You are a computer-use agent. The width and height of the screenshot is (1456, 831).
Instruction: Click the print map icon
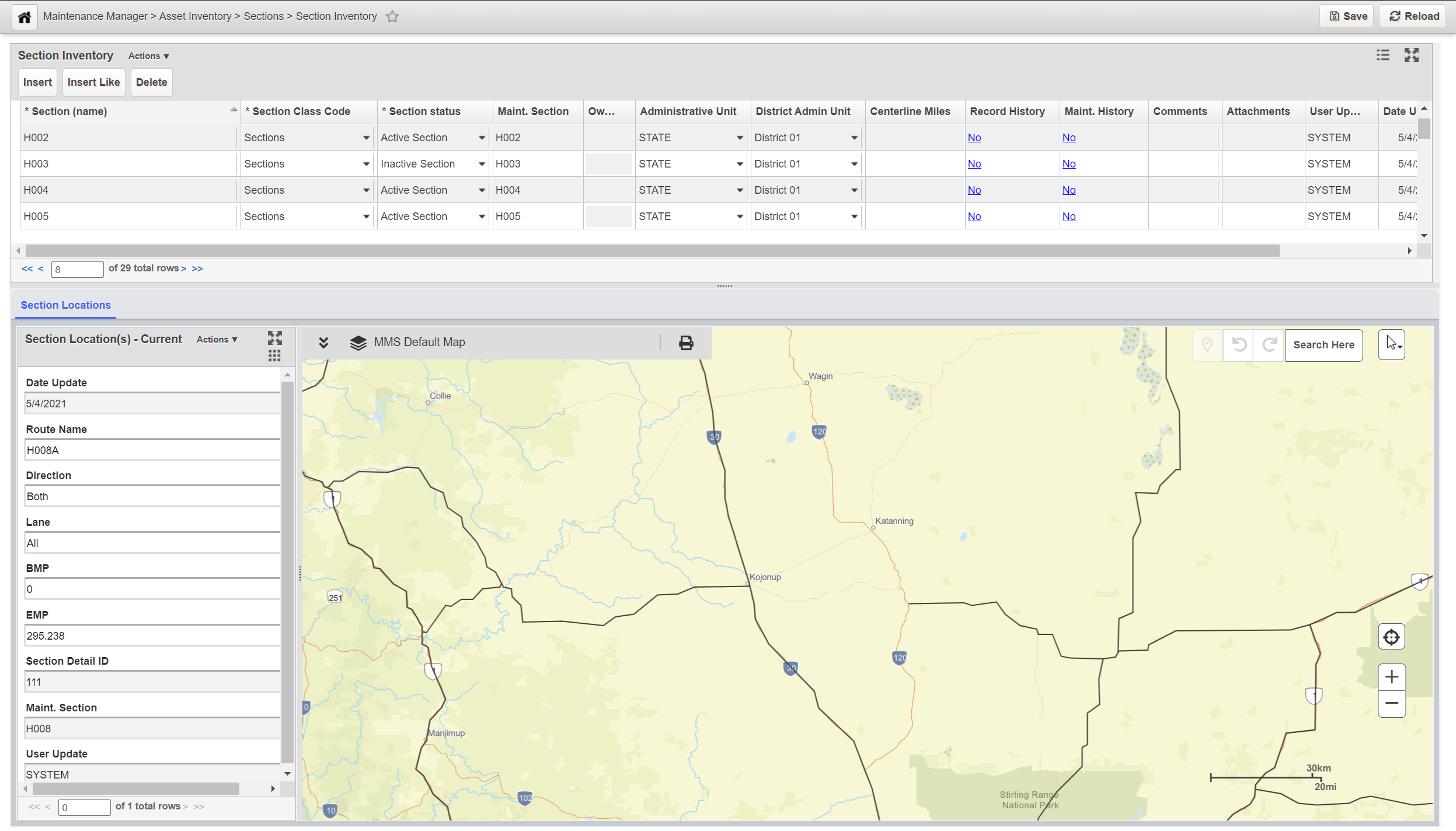click(686, 343)
